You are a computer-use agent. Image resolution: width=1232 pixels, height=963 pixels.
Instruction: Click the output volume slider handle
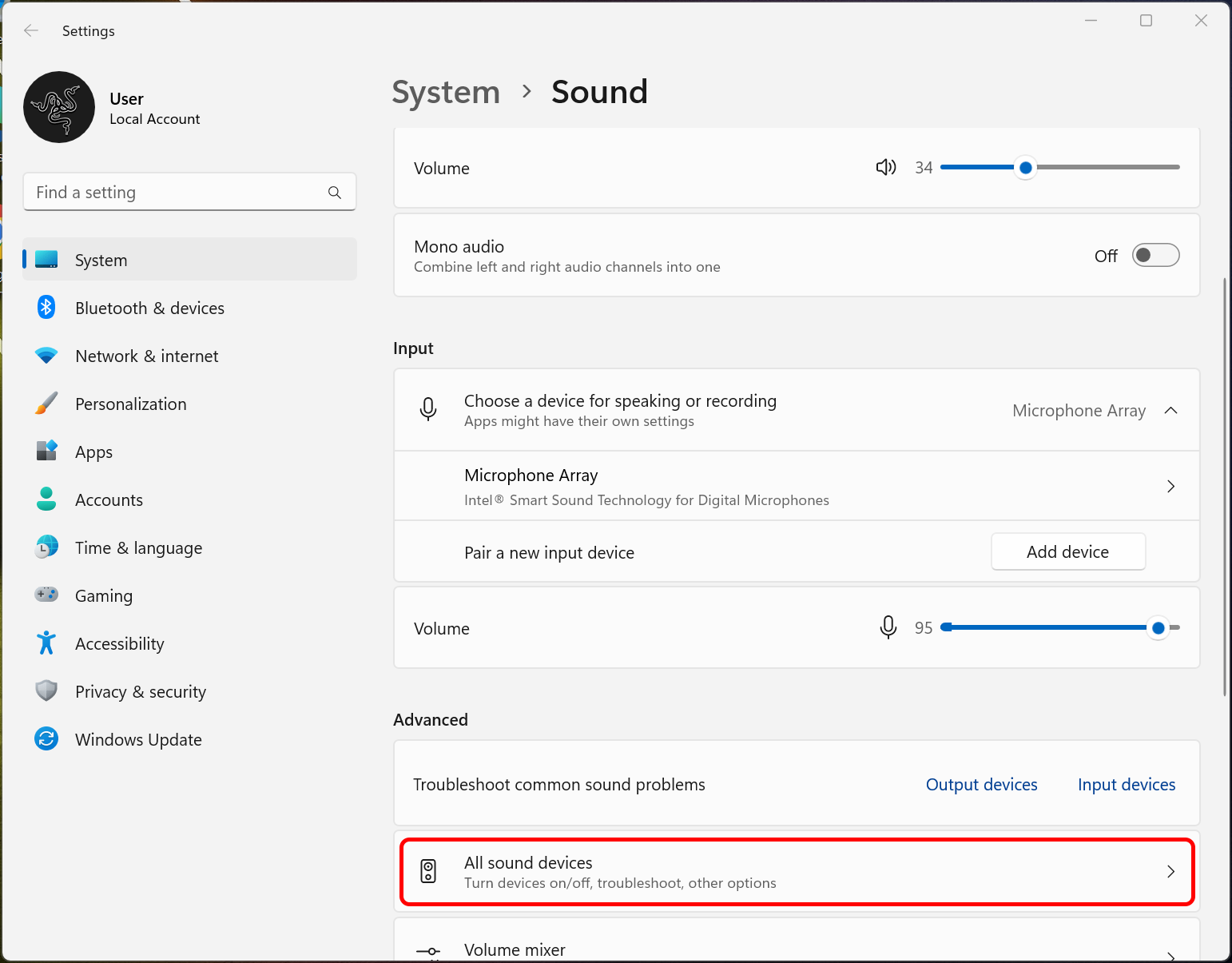(x=1025, y=168)
